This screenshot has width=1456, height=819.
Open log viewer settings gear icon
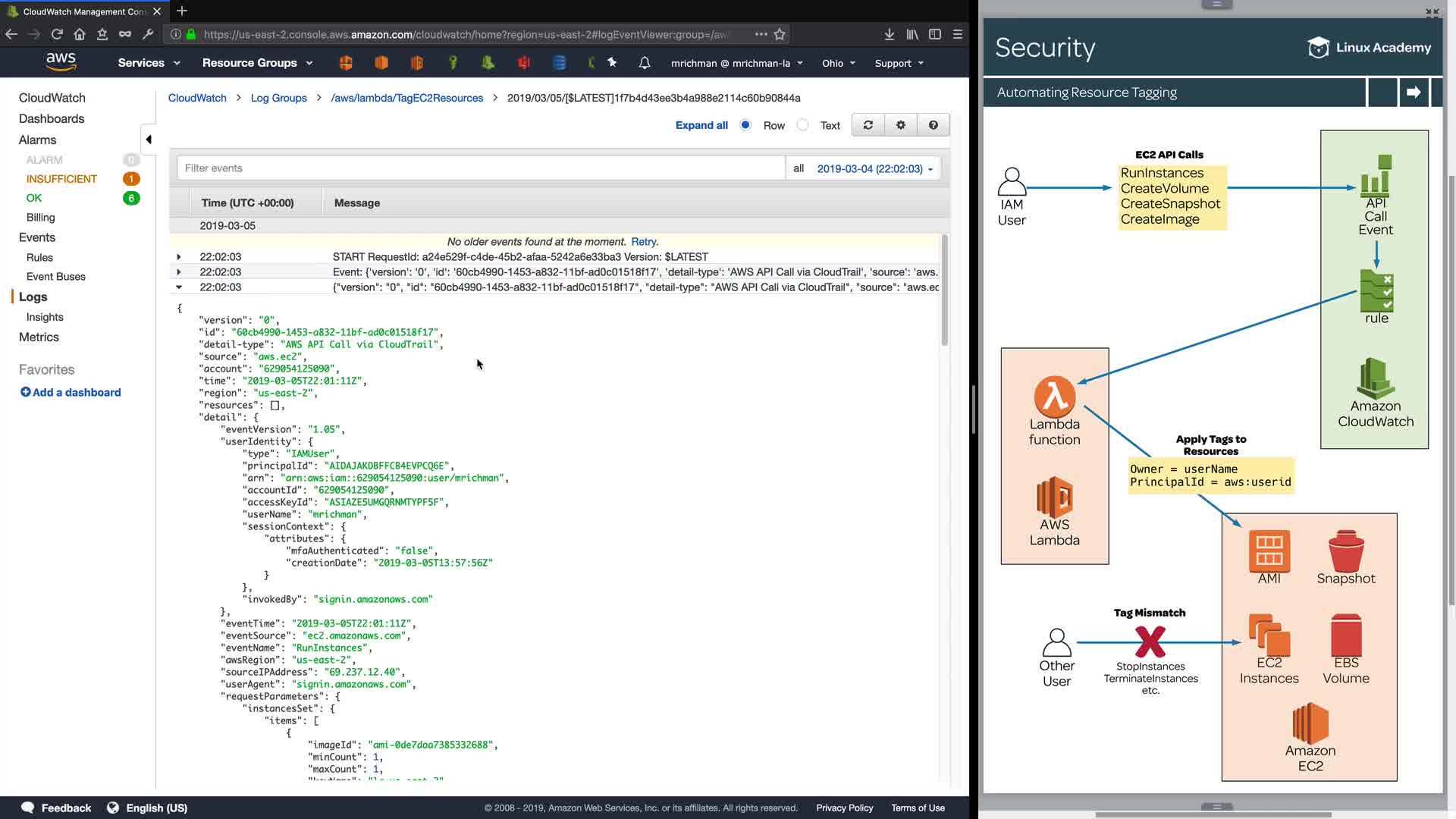click(x=900, y=125)
